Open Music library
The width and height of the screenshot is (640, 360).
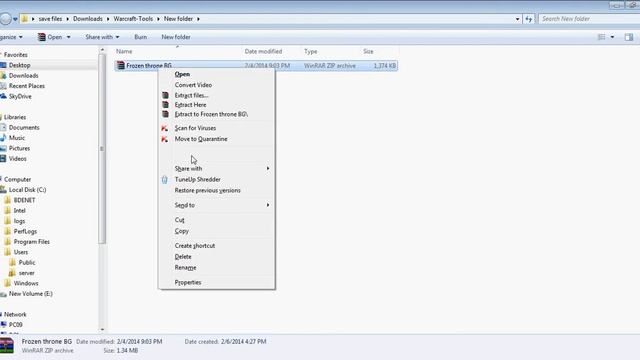(x=17, y=138)
